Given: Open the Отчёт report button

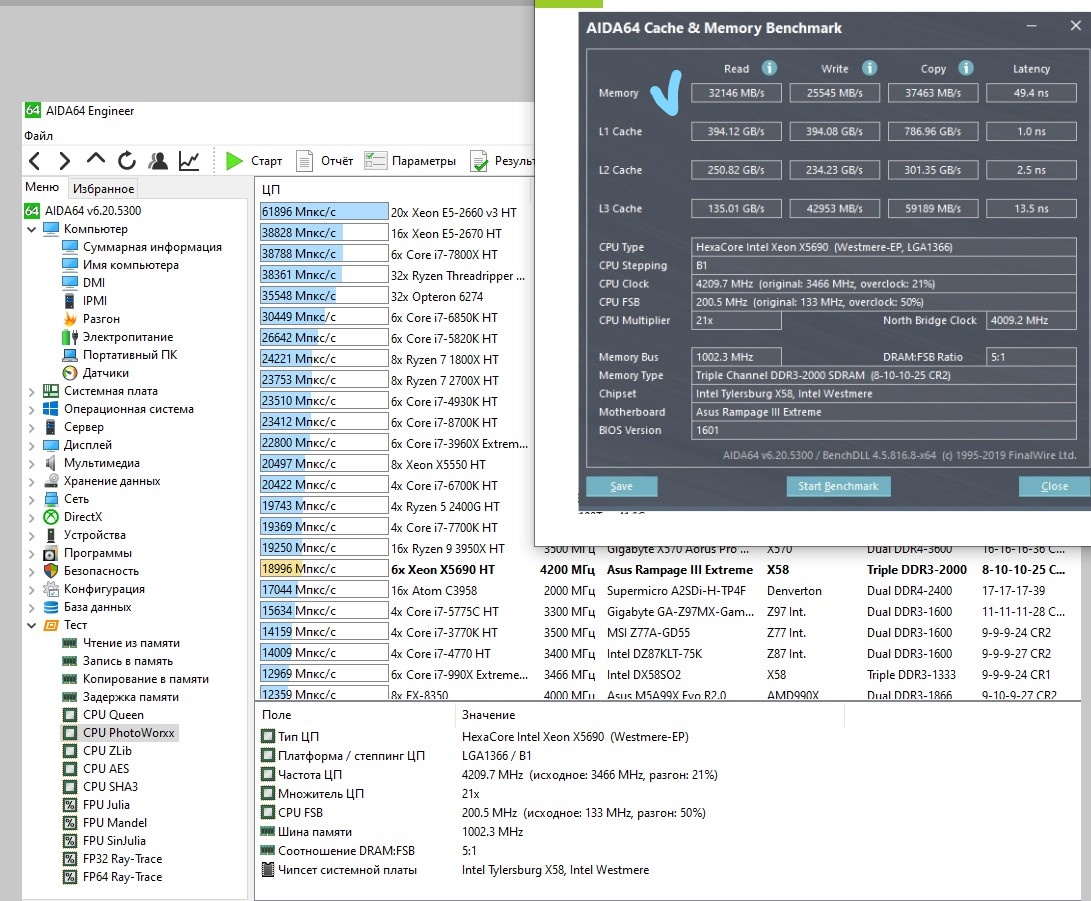Looking at the screenshot, I should (325, 161).
